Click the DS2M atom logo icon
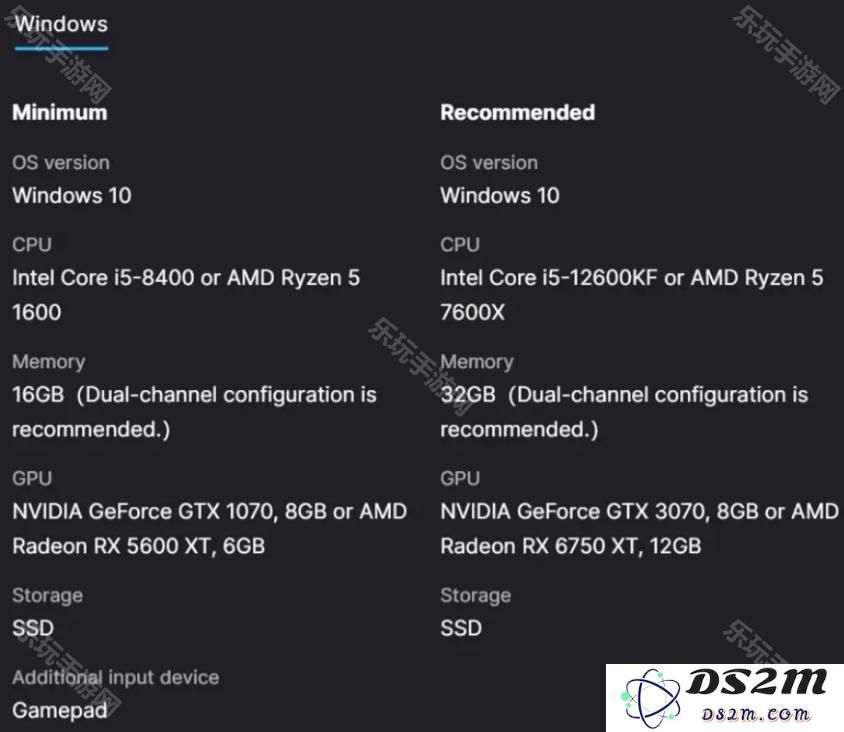This screenshot has width=844, height=732. click(x=650, y=698)
